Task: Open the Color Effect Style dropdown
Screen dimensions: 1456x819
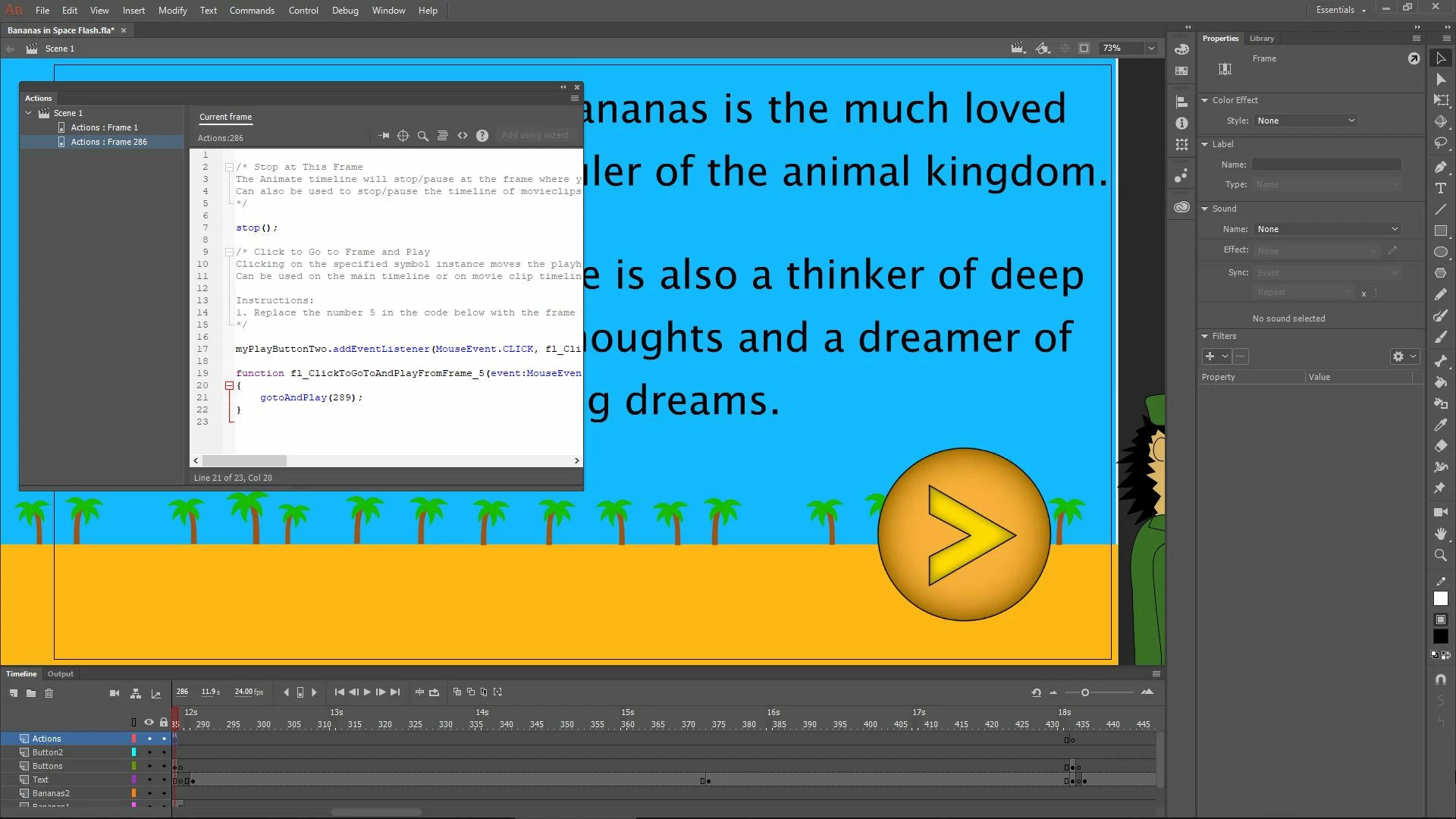Action: 1305,121
